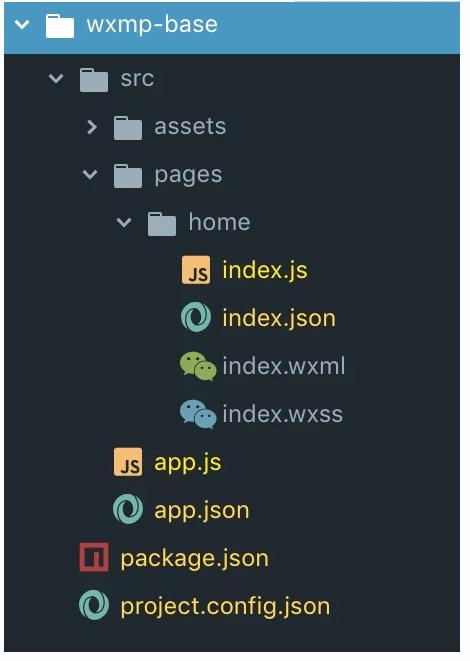Click the JS icon beside index.js
This screenshot has width=470, height=661.
[x=196, y=270]
